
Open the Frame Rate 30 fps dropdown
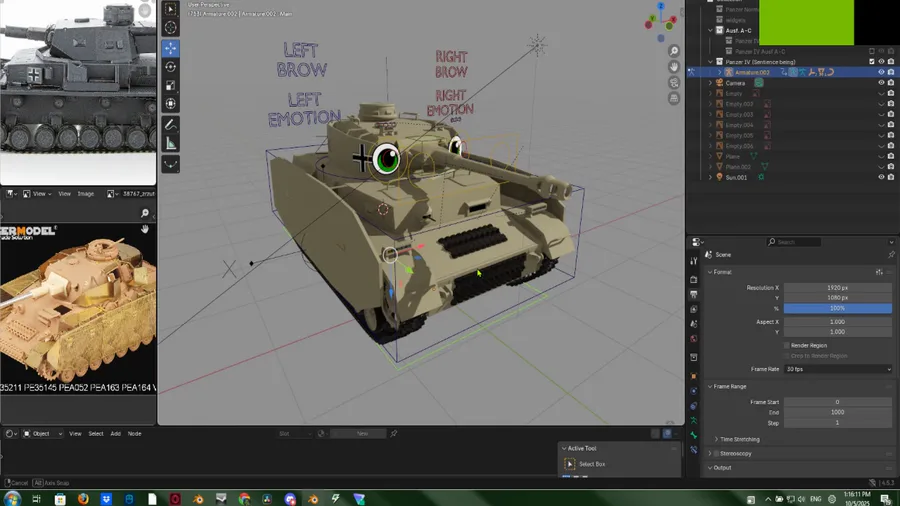837,369
